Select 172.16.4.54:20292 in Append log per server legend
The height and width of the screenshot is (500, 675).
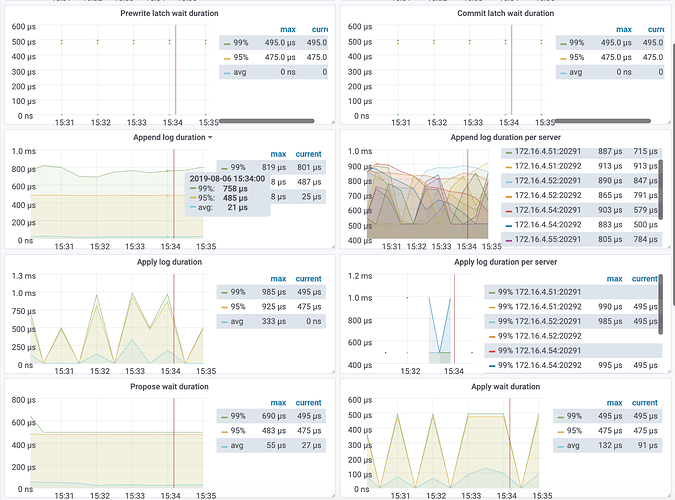click(x=548, y=225)
